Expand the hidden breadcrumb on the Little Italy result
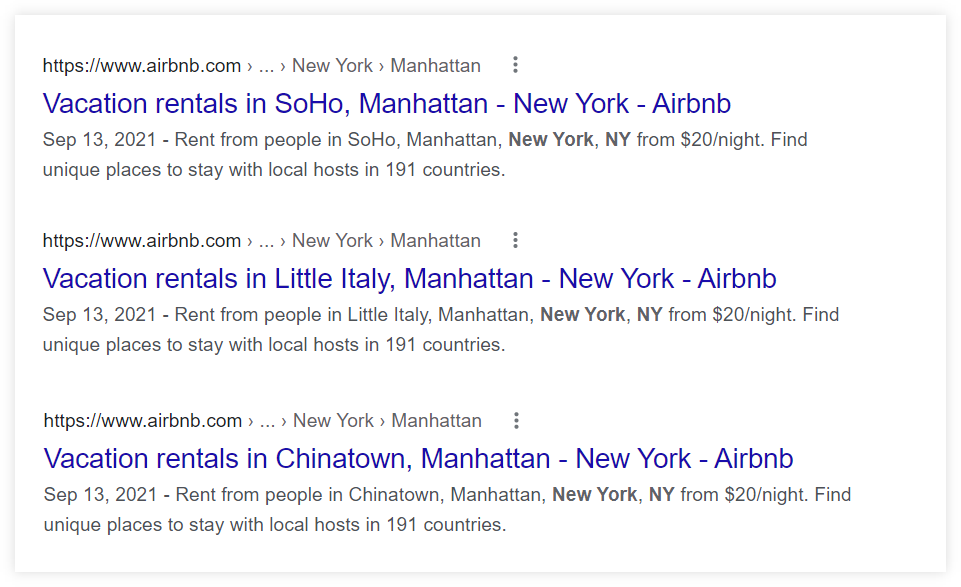The height and width of the screenshot is (587, 961). coord(267,240)
